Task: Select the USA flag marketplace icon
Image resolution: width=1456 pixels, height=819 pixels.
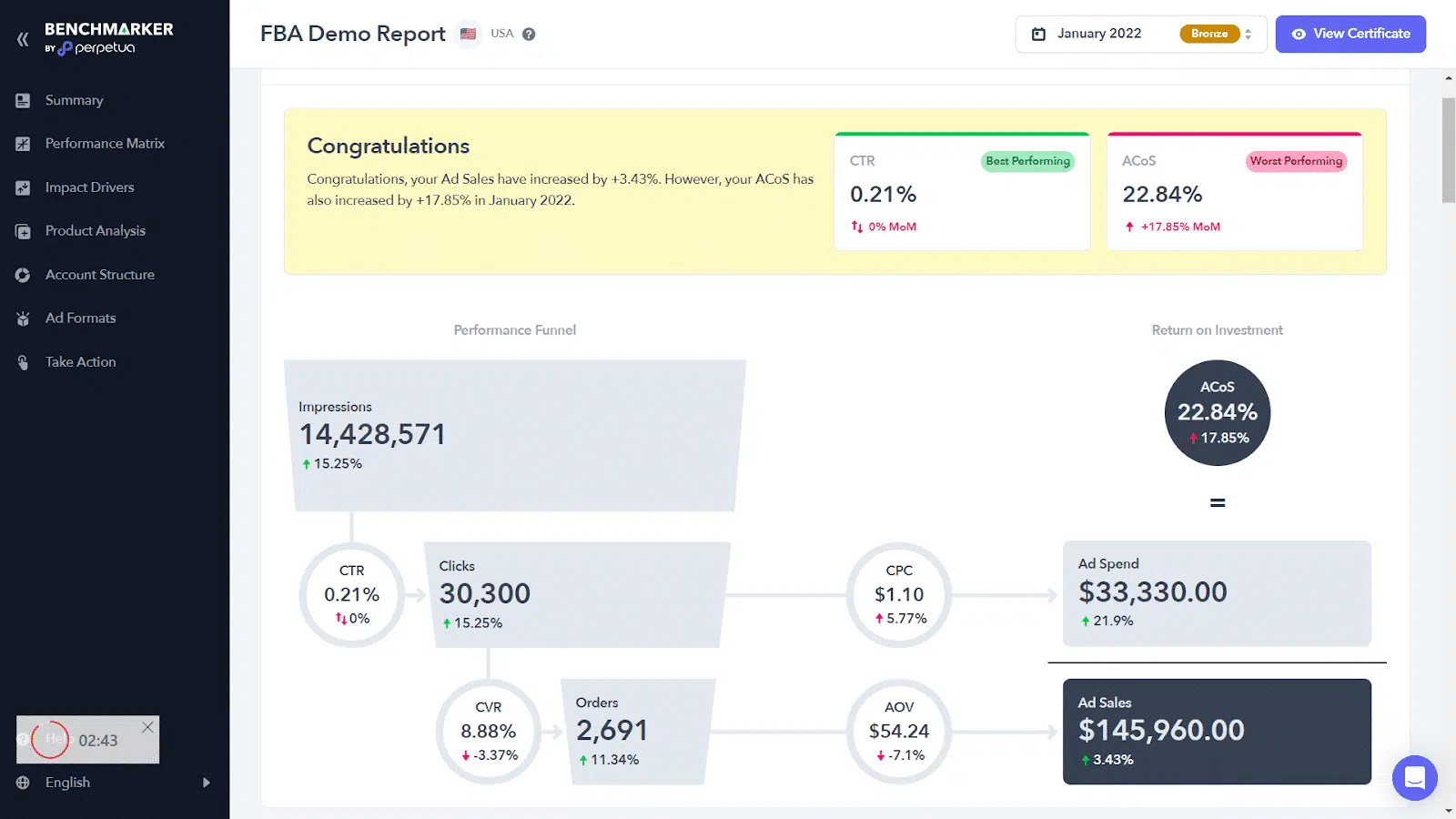Action: tap(468, 34)
